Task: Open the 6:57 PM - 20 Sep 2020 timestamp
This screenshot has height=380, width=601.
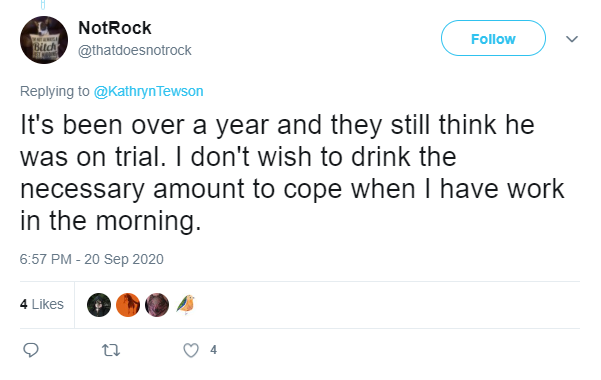Action: 92,259
